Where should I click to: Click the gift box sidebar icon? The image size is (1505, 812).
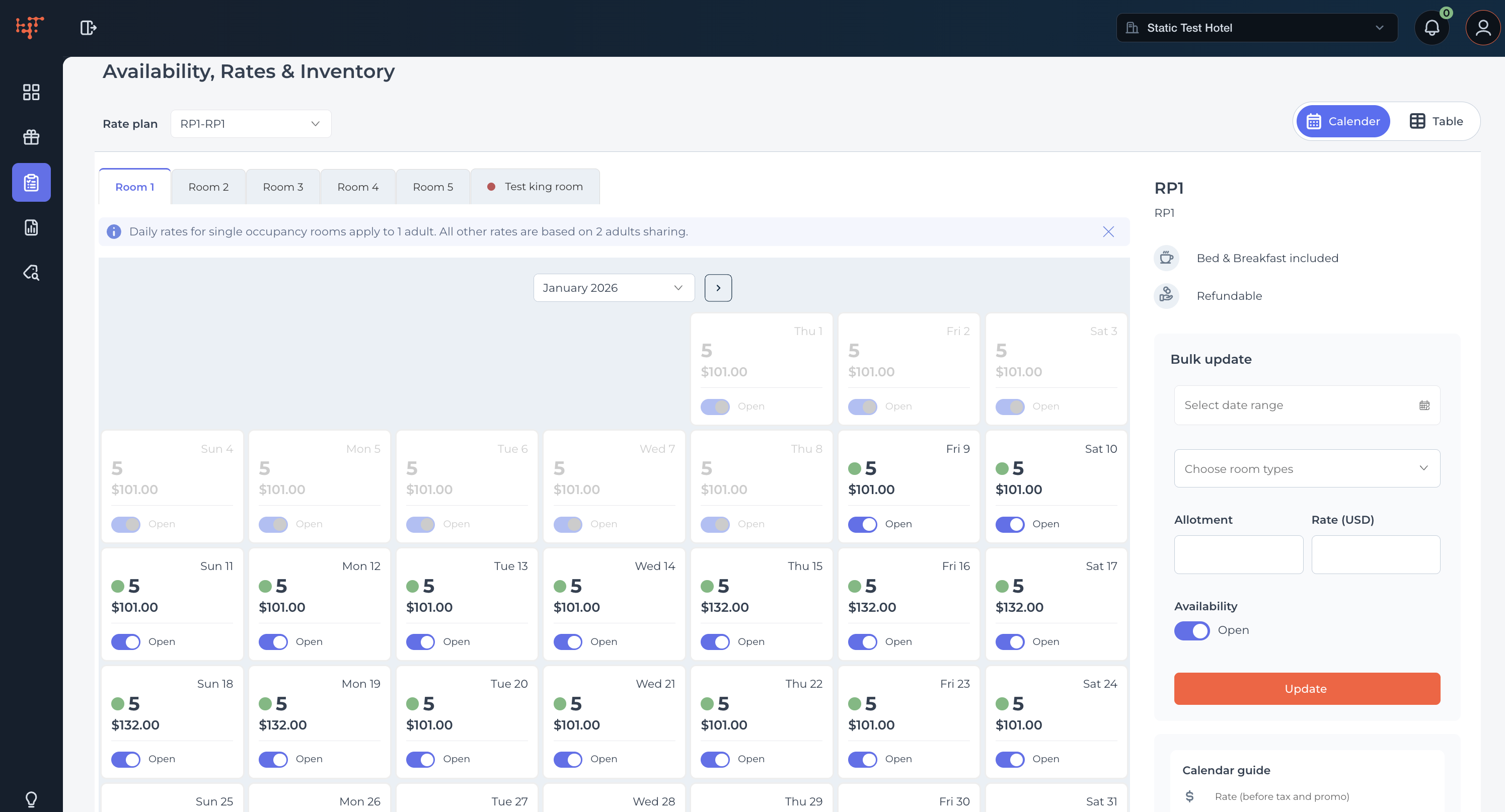(x=31, y=137)
